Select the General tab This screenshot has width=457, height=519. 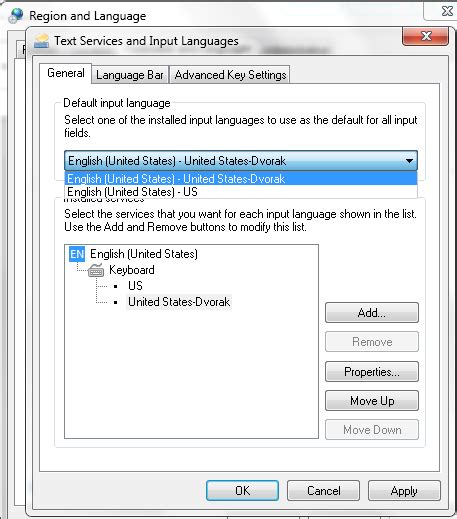[66, 73]
